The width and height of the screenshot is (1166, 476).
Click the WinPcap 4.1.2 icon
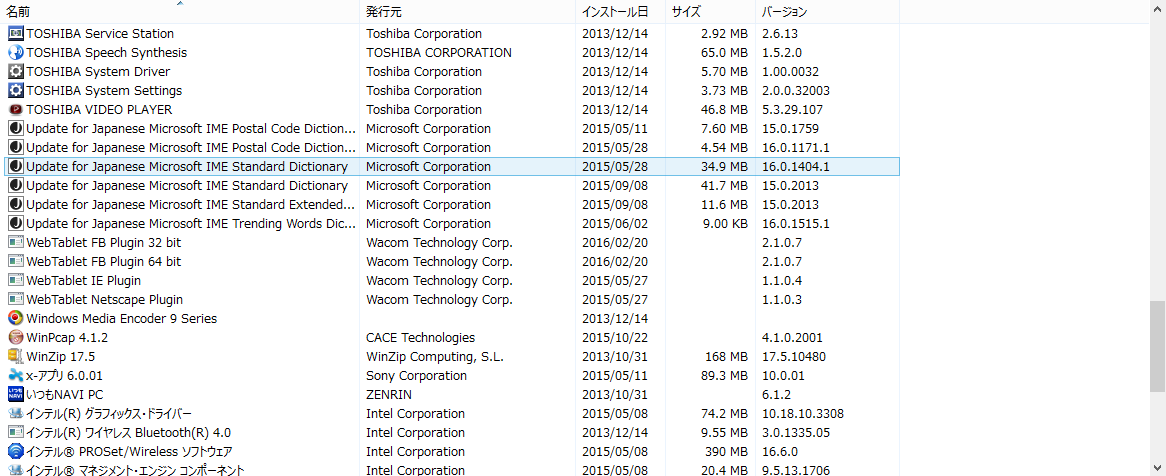pyautogui.click(x=15, y=337)
